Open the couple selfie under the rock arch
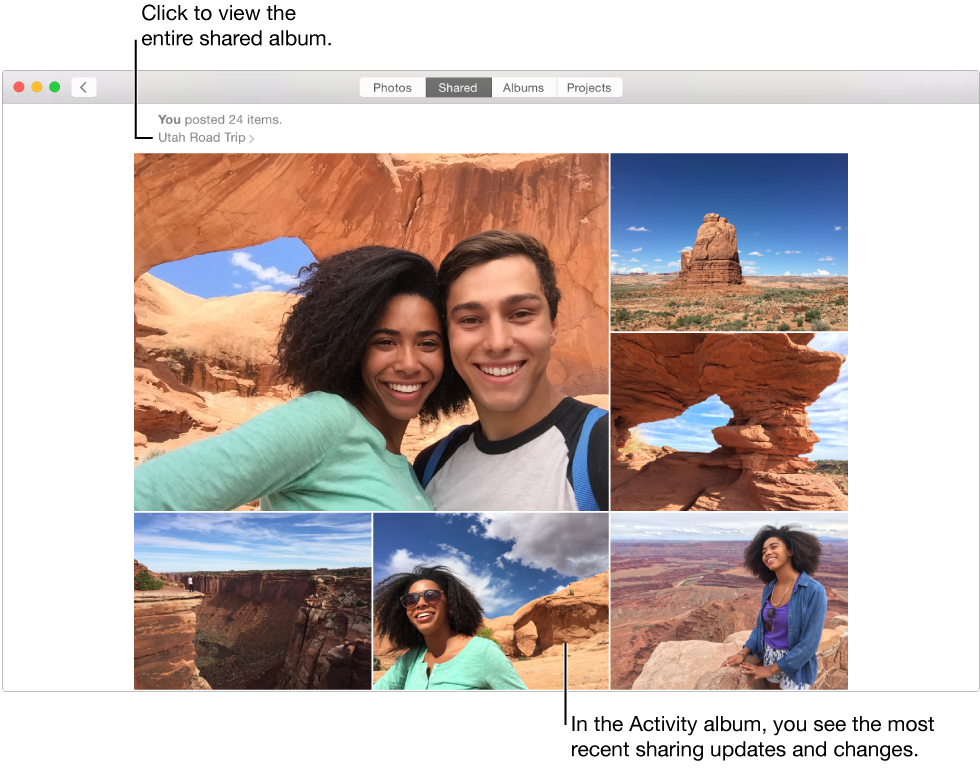The width and height of the screenshot is (980, 768). tap(370, 330)
